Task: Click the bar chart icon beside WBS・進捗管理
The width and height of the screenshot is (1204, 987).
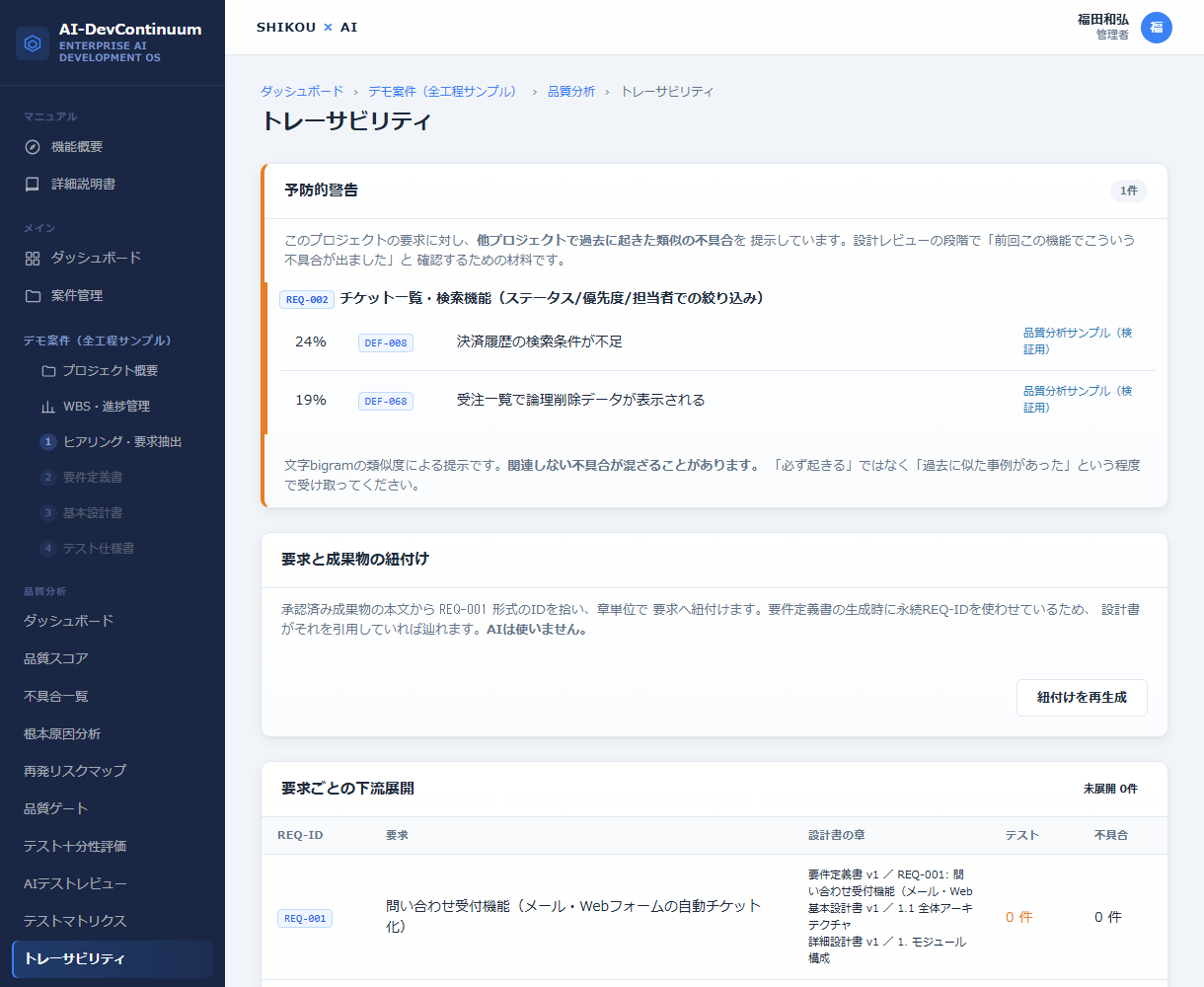Action: [48, 407]
